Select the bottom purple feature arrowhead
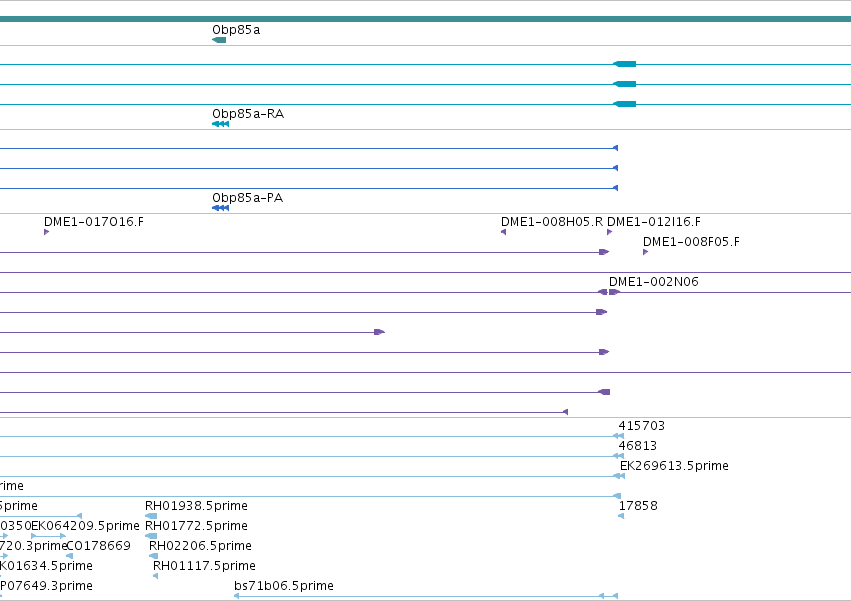851x601 pixels. coord(565,412)
